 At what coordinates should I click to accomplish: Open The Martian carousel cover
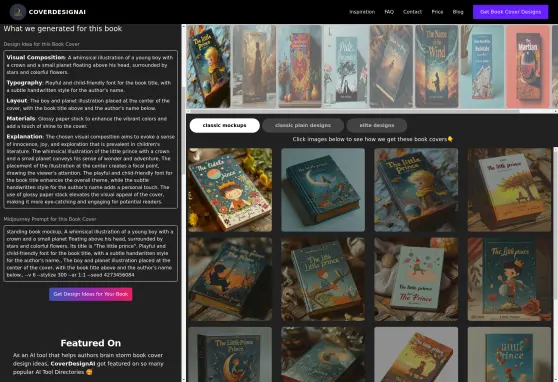528,66
